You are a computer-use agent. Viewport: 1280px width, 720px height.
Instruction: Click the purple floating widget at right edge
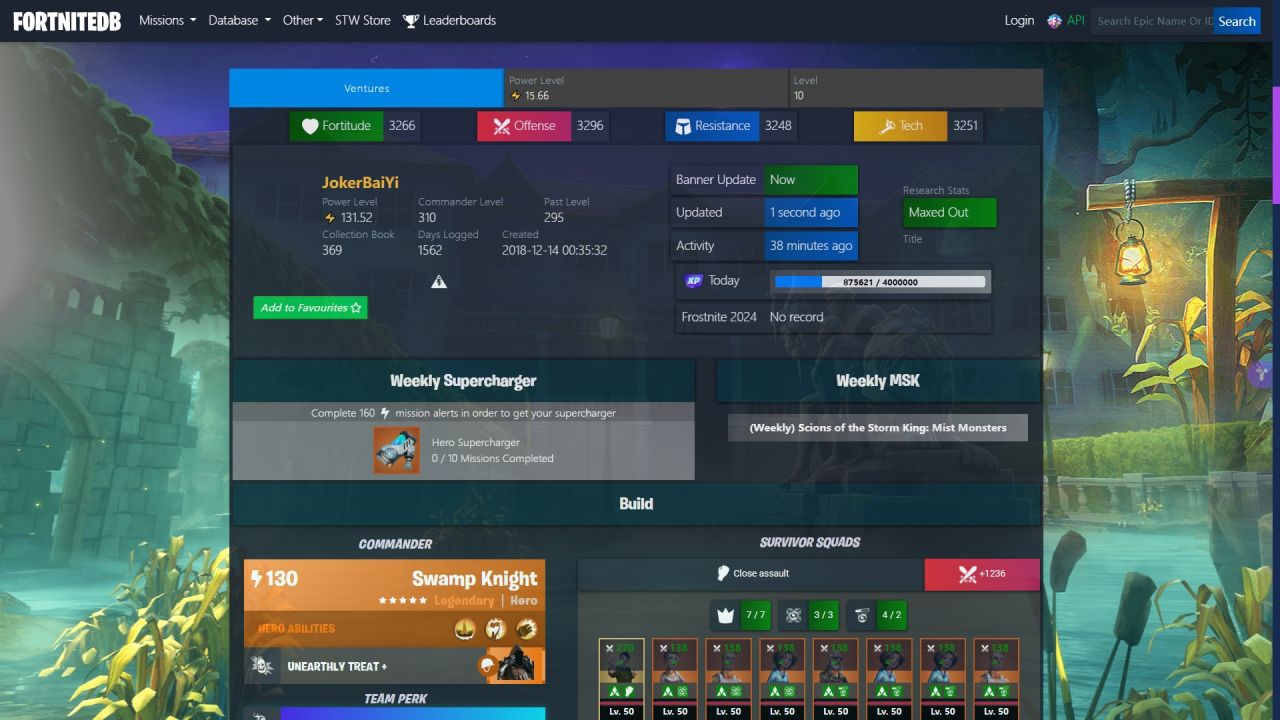[x=1262, y=373]
